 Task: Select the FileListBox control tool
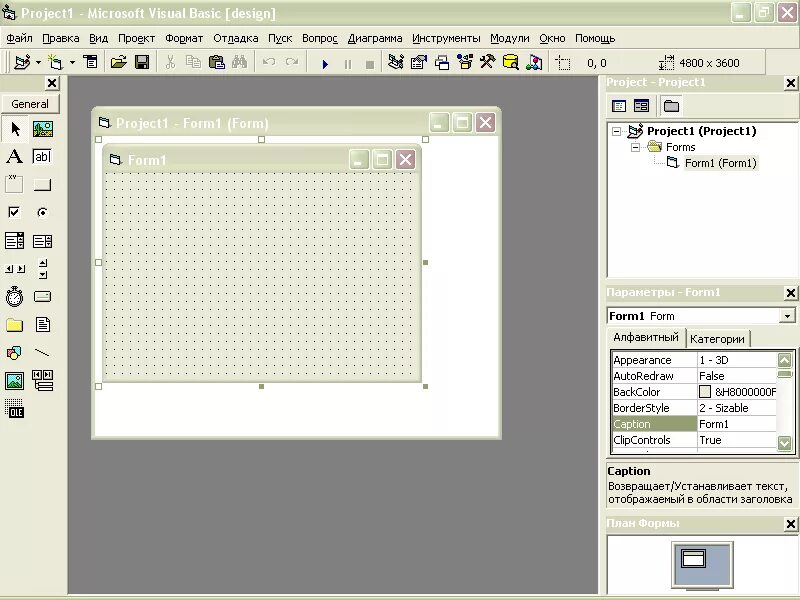43,324
